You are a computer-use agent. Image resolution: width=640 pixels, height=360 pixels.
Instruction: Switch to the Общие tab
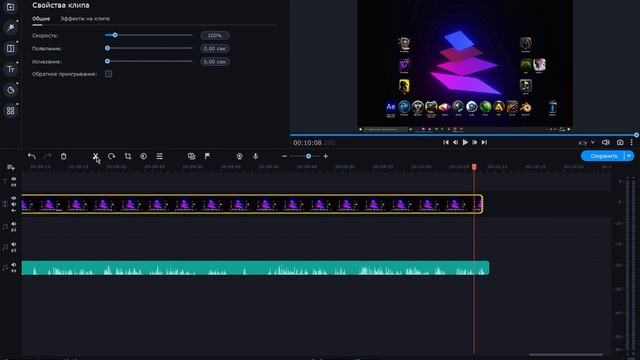point(41,19)
